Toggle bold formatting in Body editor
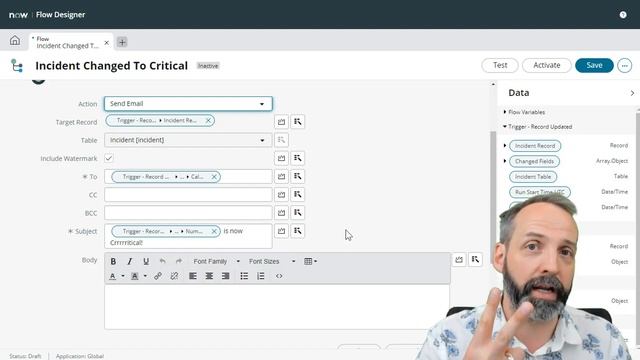The height and width of the screenshot is (360, 640). [113, 261]
